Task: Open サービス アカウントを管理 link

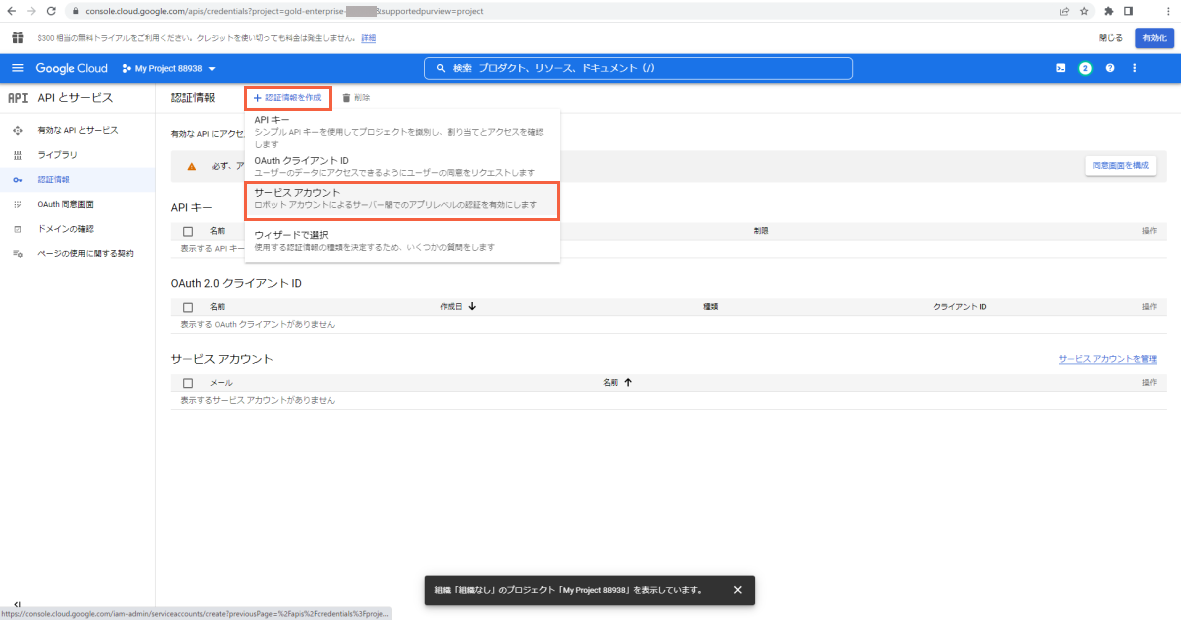Action: point(1107,358)
